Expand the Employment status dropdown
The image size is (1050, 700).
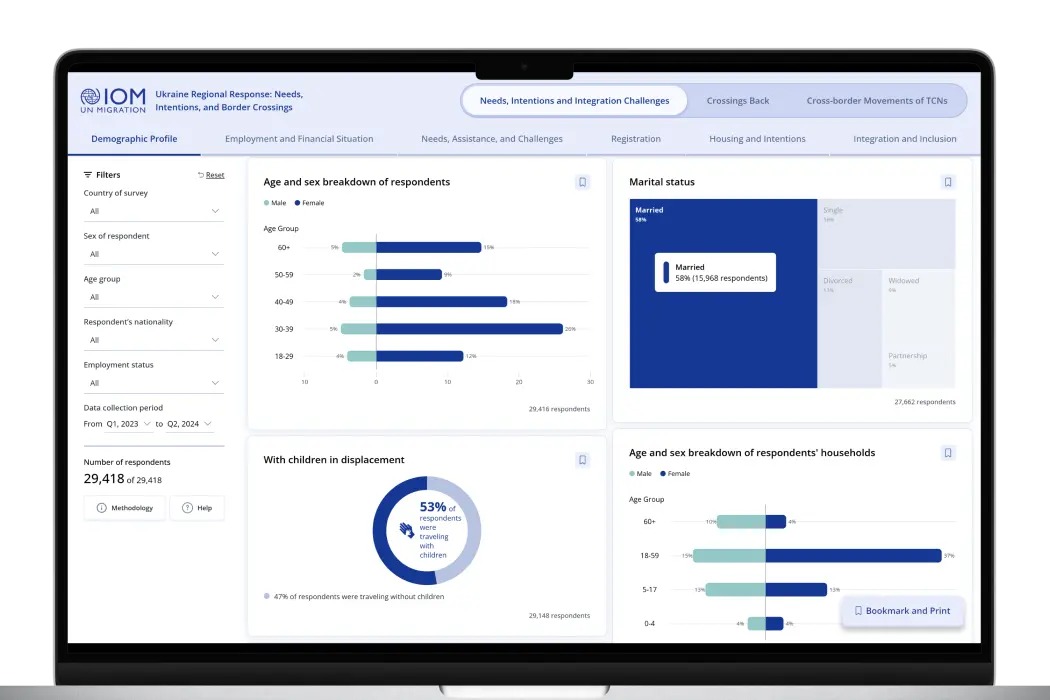(153, 383)
